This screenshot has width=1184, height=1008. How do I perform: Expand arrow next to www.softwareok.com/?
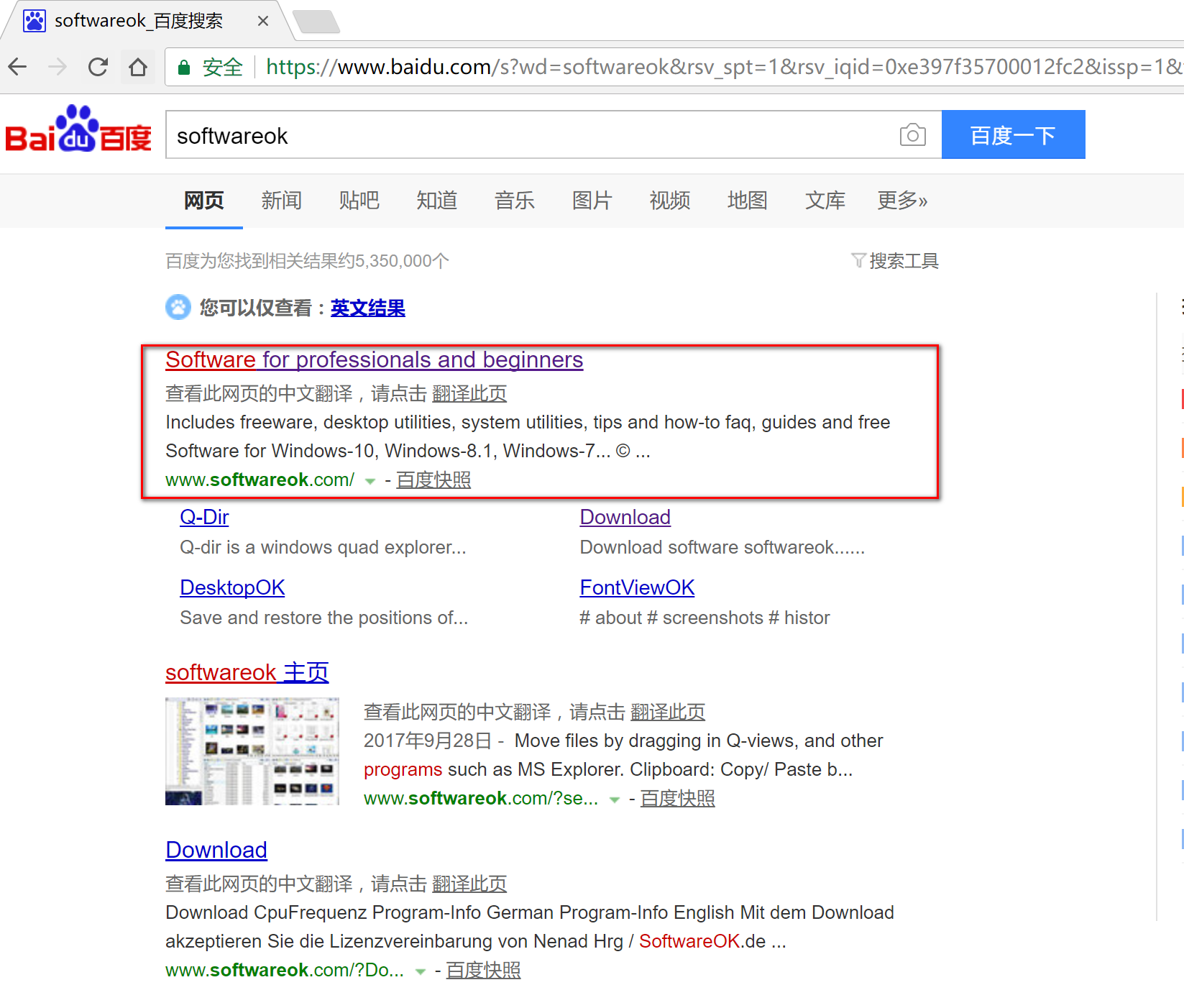(370, 481)
